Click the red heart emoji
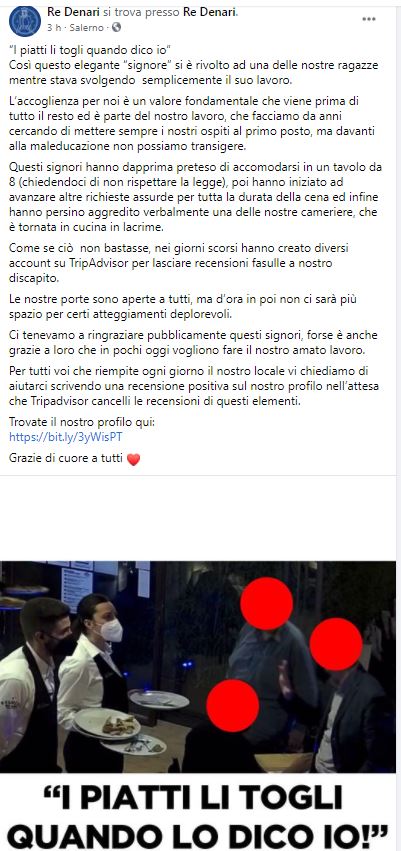 133,459
